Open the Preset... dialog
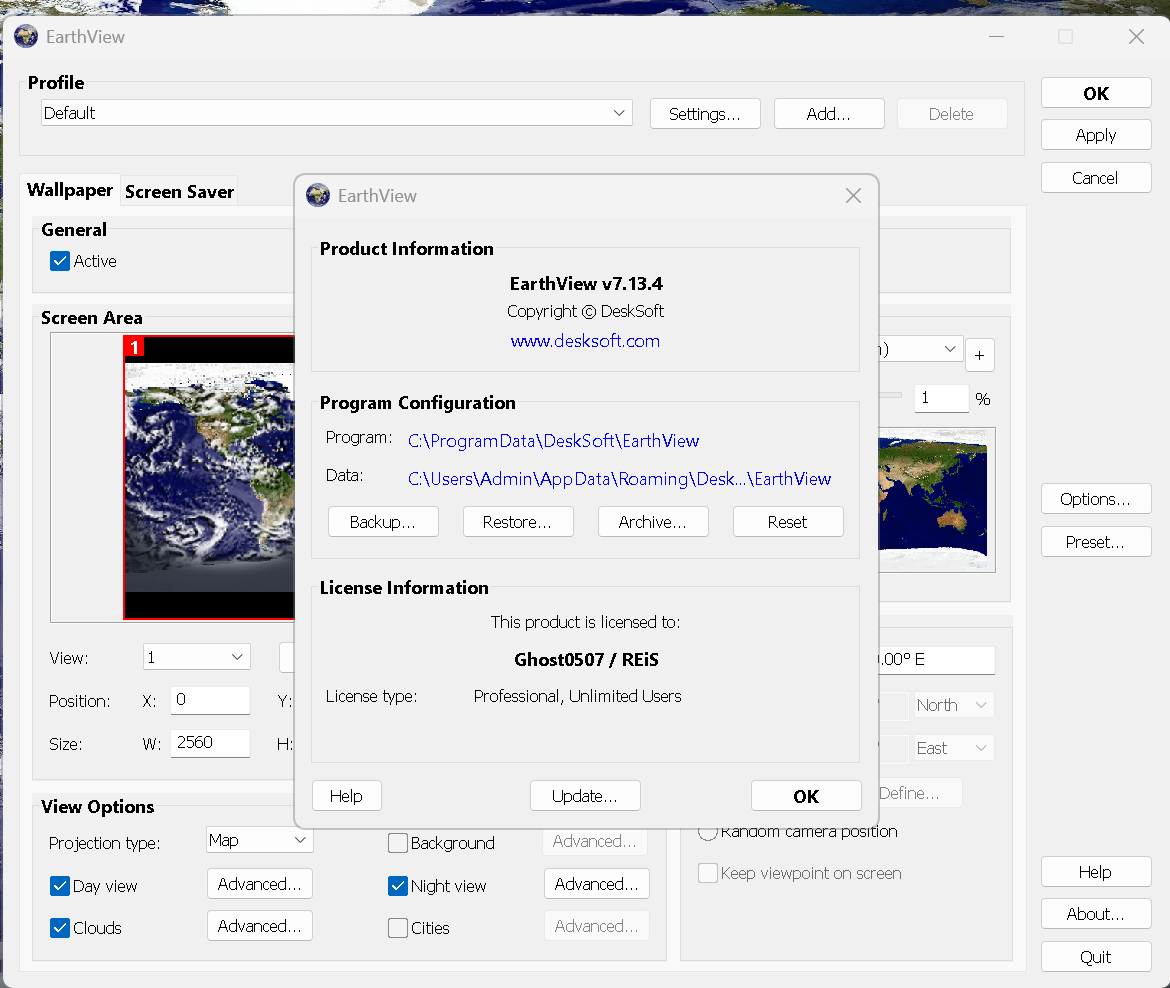Viewport: 1170px width, 988px height. (x=1096, y=542)
